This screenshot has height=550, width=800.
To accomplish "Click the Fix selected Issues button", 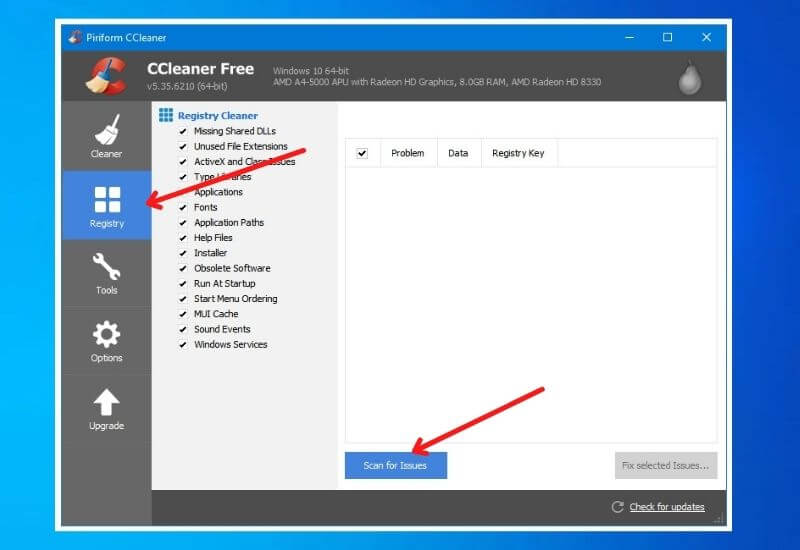I will click(x=665, y=465).
